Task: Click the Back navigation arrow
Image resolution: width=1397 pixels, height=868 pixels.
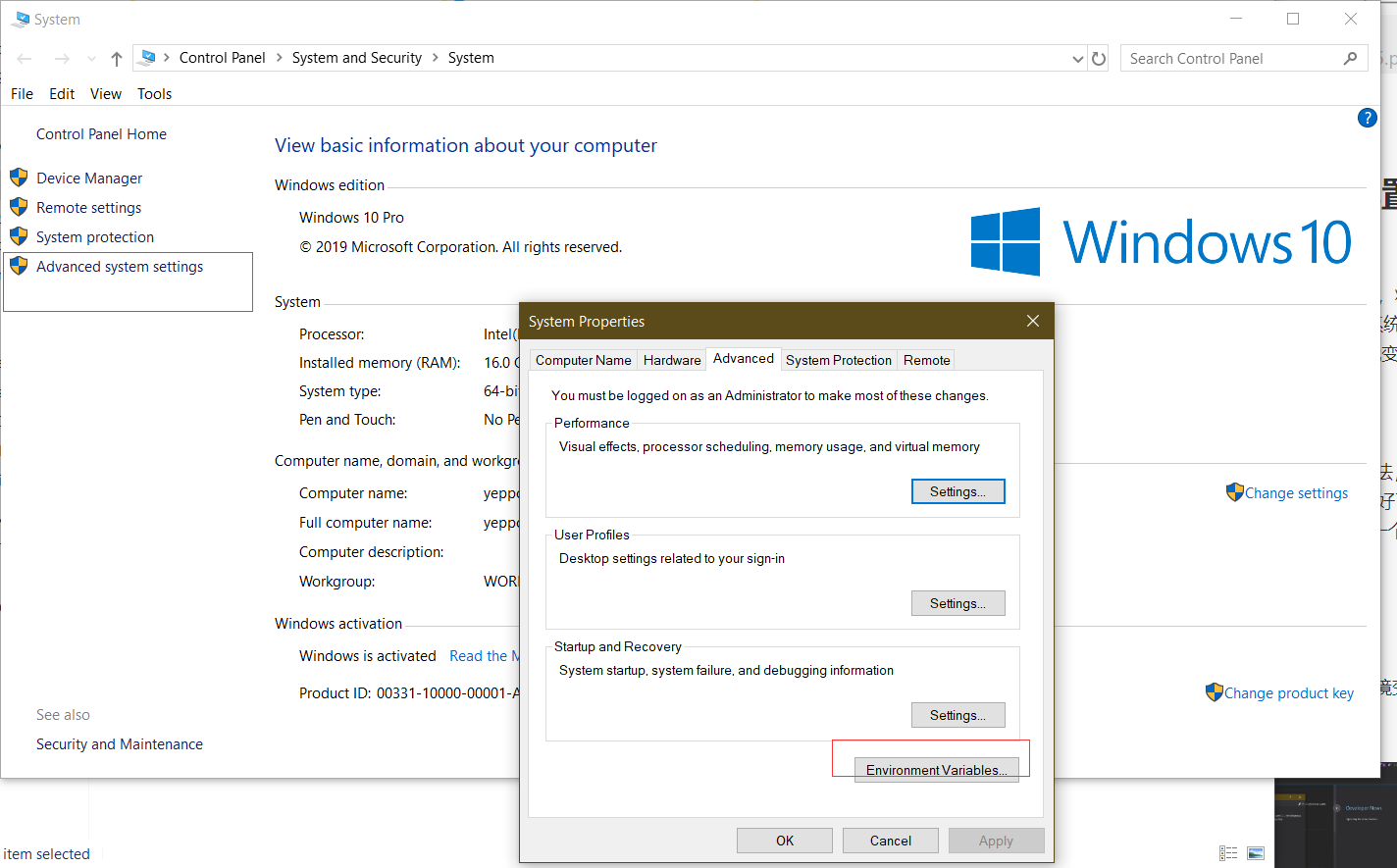Action: coord(25,59)
